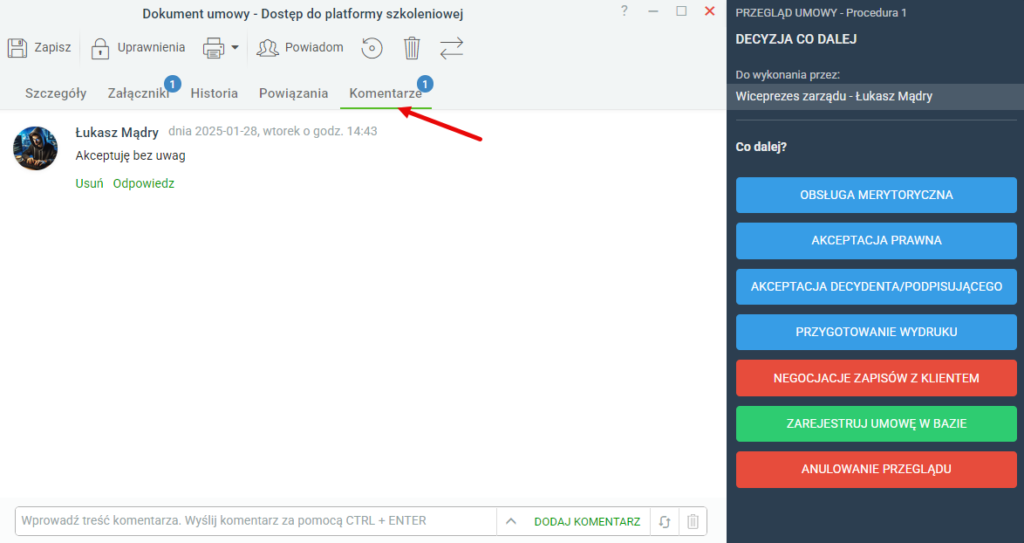Click the trash delete icon in toolbar
The image size is (1024, 543).
(x=411, y=48)
